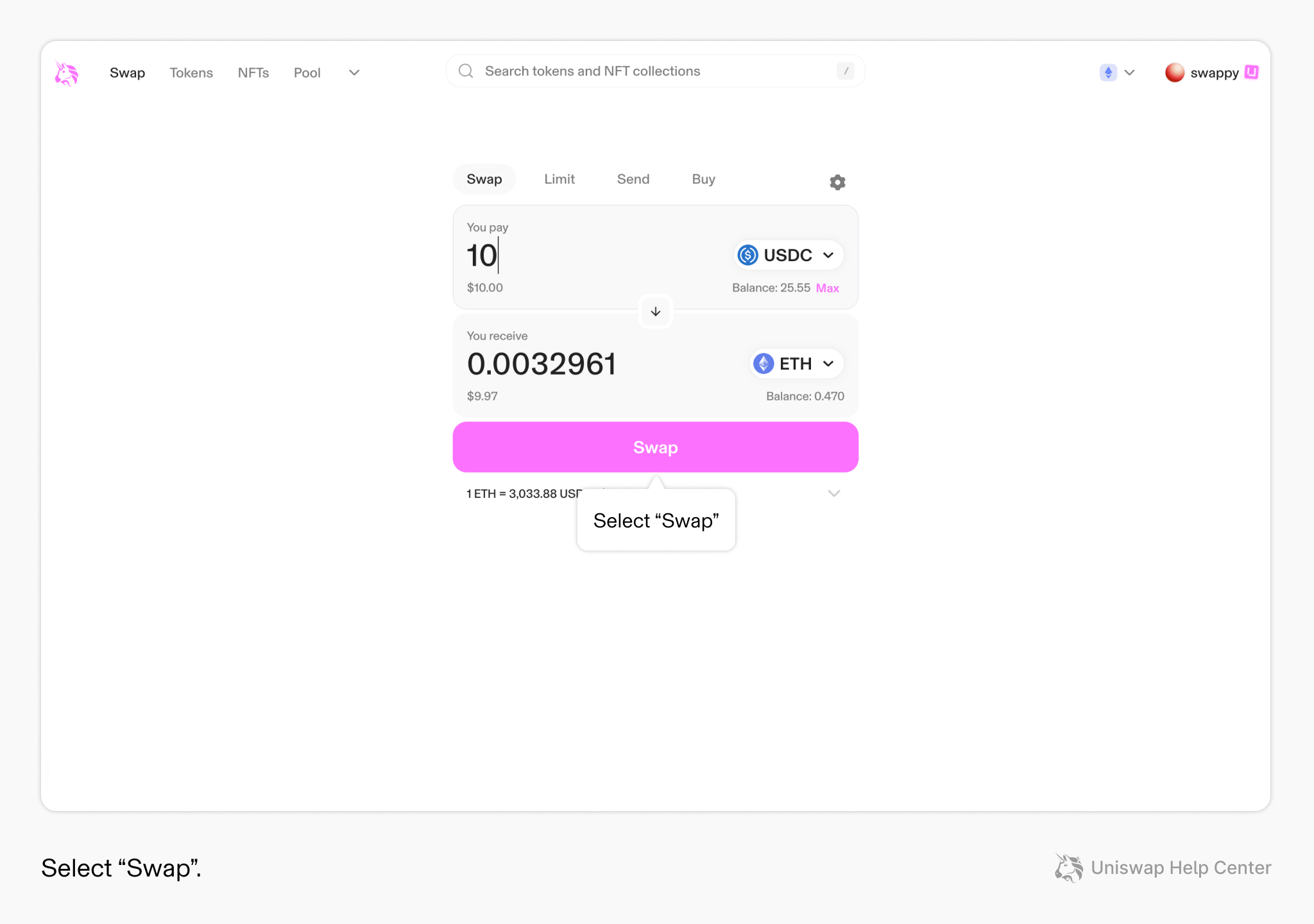Expand the more-menu chevron beside Pool
This screenshot has width=1314, height=924.
coord(354,73)
